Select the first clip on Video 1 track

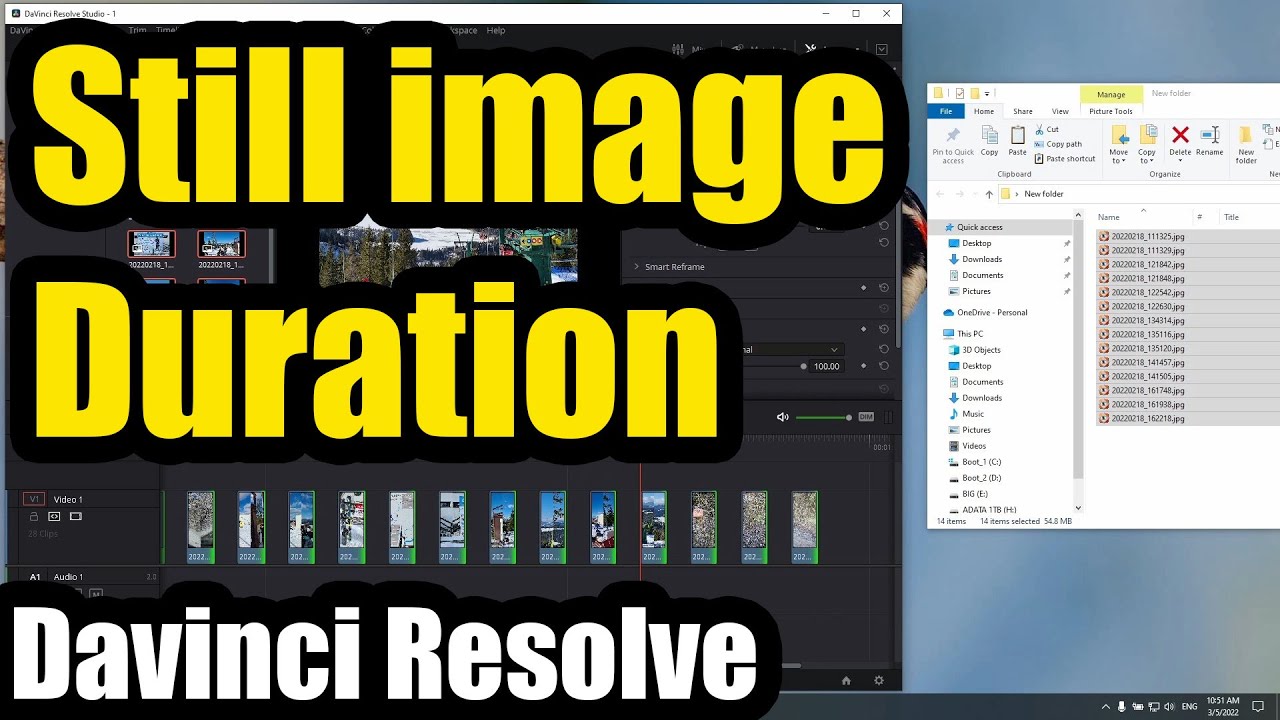pos(201,527)
